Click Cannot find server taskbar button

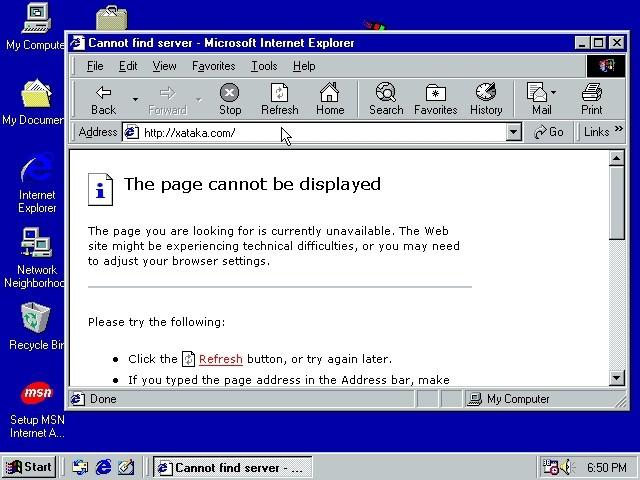point(233,467)
